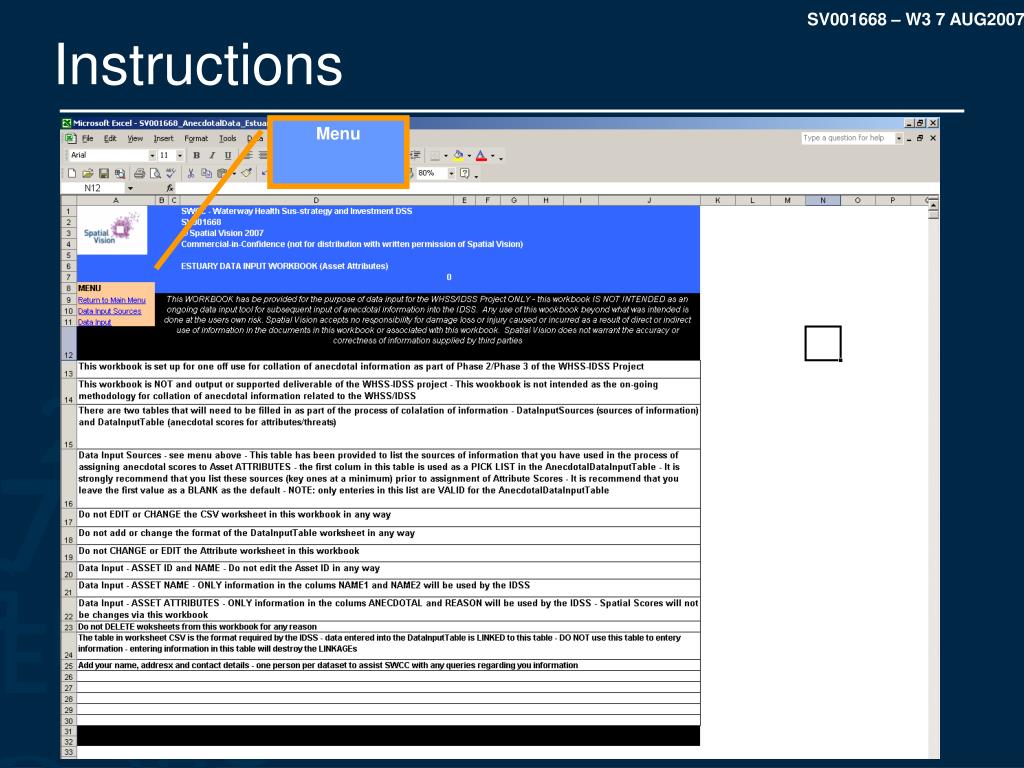Open the Edit menu
The image size is (1024, 768).
pos(110,138)
